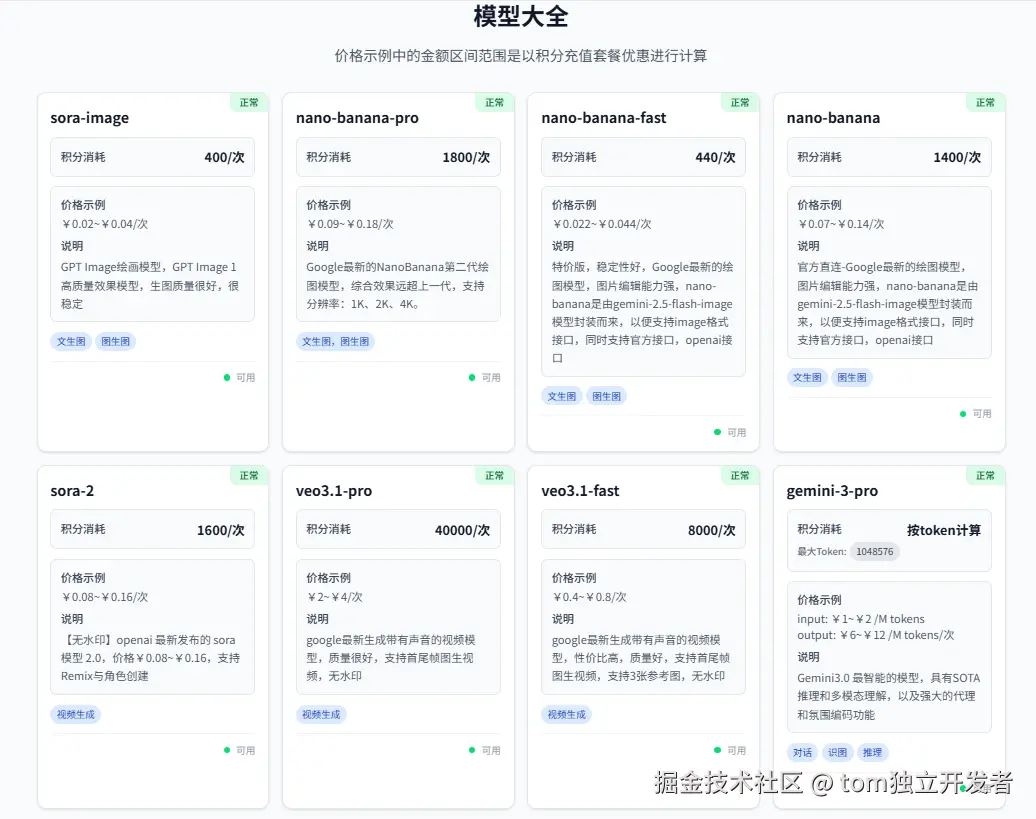Open the veo3.1-fast model title
This screenshot has height=819, width=1036.
coord(580,491)
